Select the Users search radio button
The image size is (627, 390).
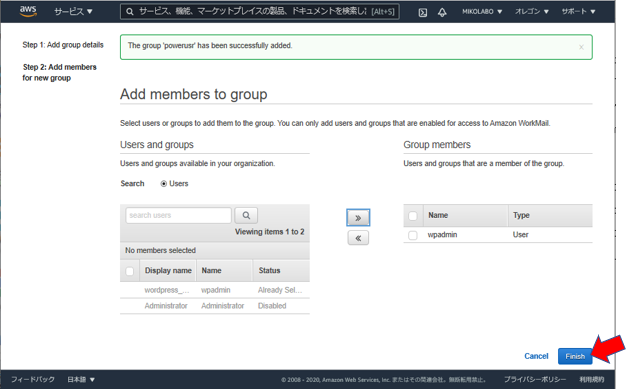pyautogui.click(x=164, y=184)
